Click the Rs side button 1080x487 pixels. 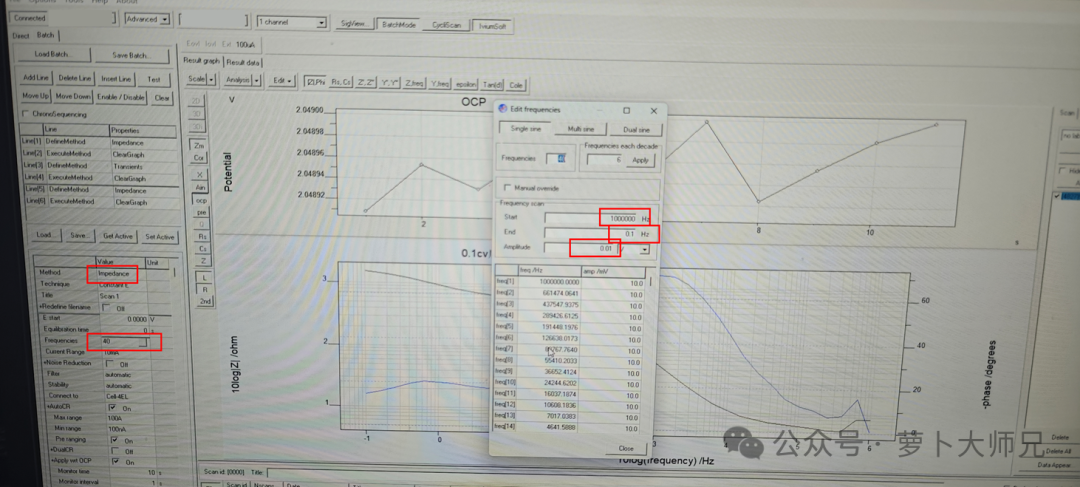coord(202,236)
